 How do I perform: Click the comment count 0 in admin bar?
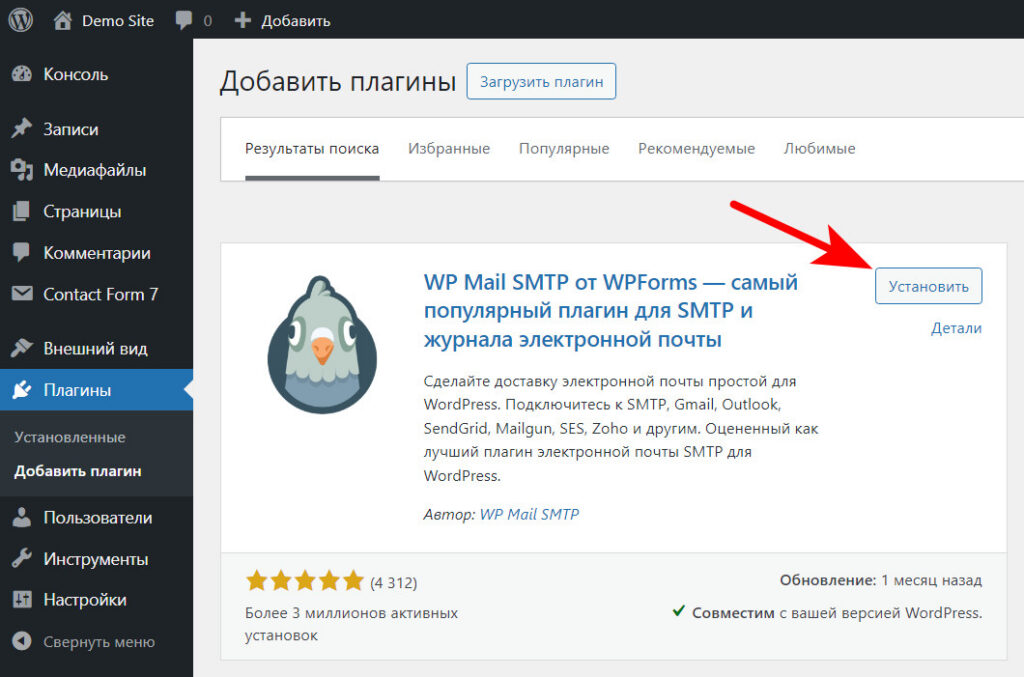click(208, 21)
